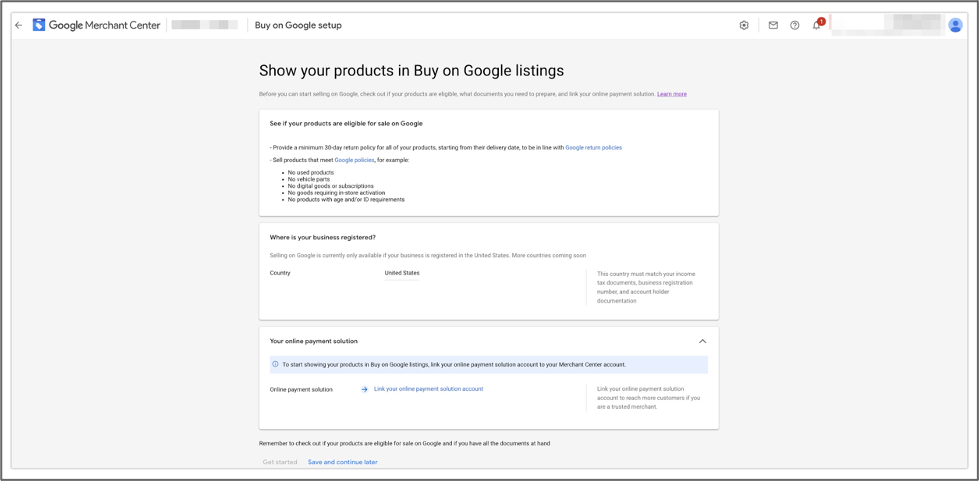979x481 pixels.
Task: Open the Google policies link
Action: [354, 161]
